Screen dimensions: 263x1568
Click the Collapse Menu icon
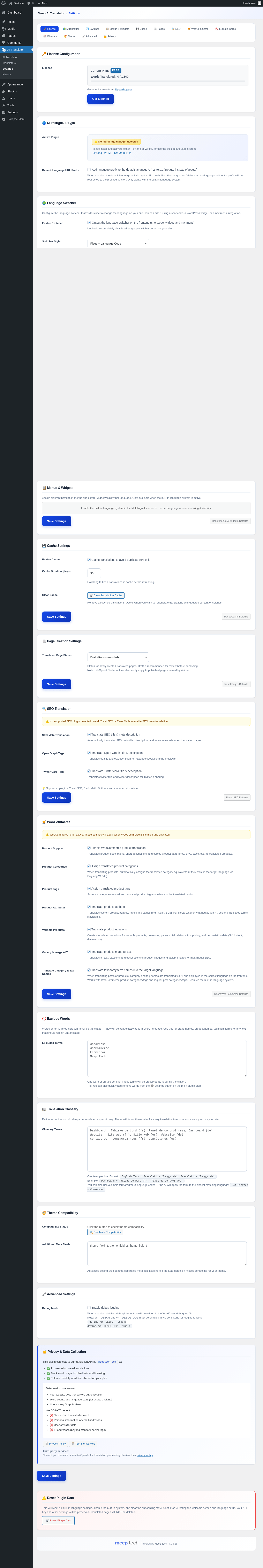[4, 119]
